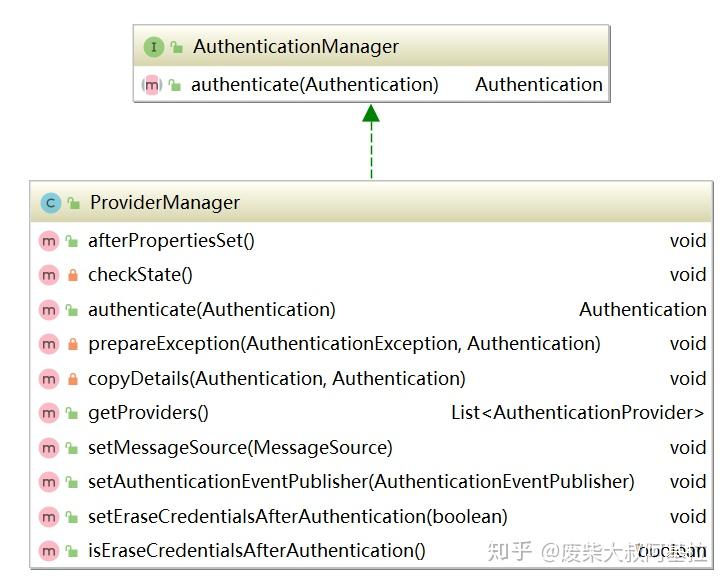The width and height of the screenshot is (725, 582).
Task: Click the method icon for setAuthenticationEventPublisher
Action: (x=49, y=483)
